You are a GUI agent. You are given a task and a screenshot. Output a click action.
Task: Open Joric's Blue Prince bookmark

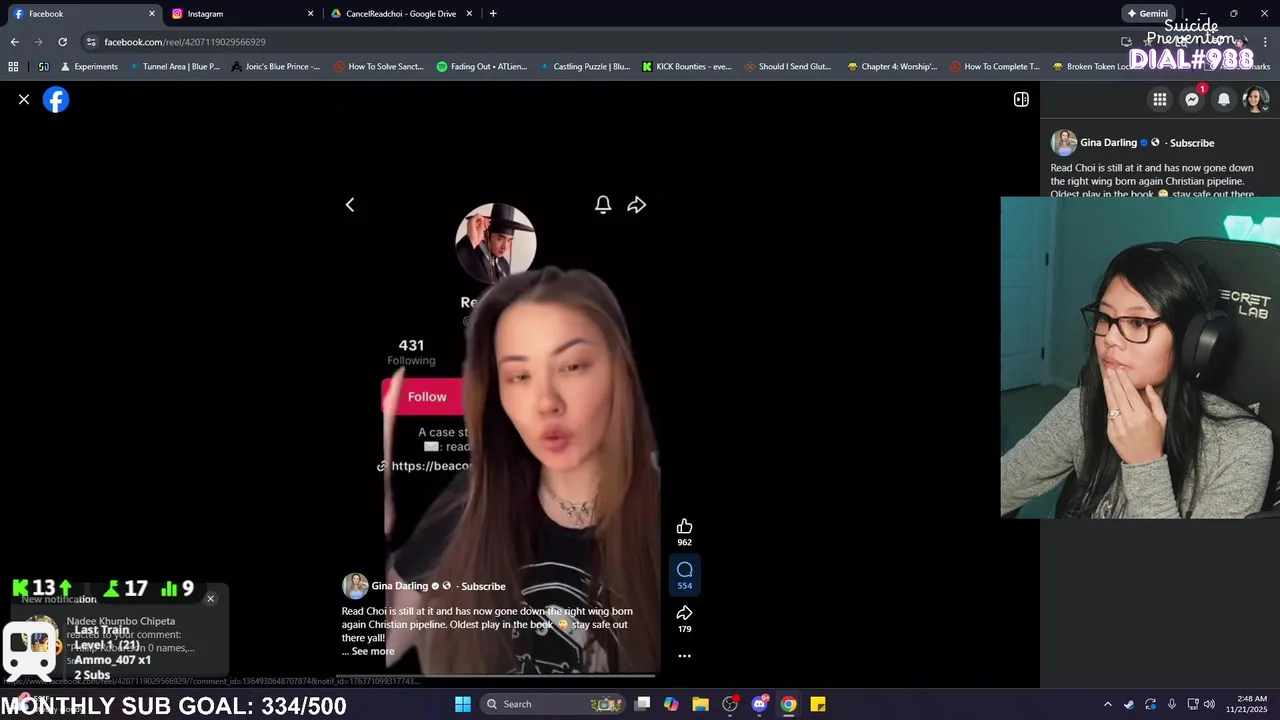[275, 67]
